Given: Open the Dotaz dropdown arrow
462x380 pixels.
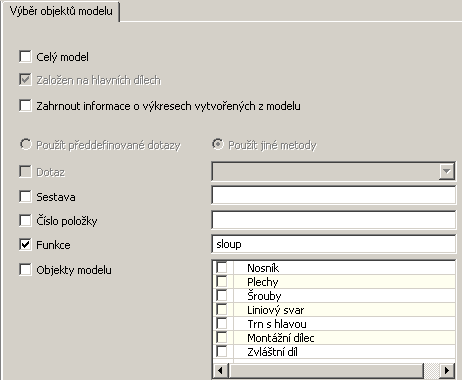Looking at the screenshot, I should point(447,172).
